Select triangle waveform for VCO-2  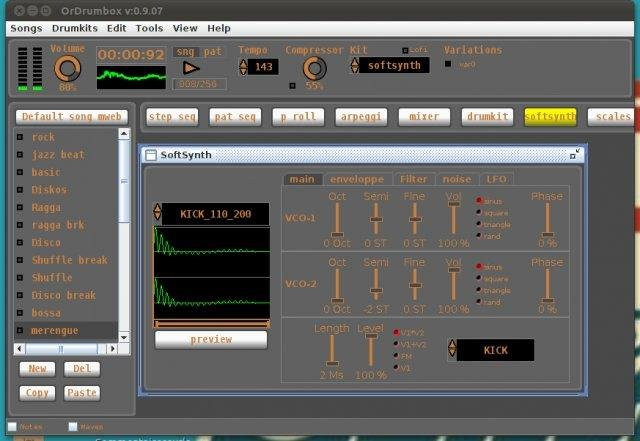[481, 290]
